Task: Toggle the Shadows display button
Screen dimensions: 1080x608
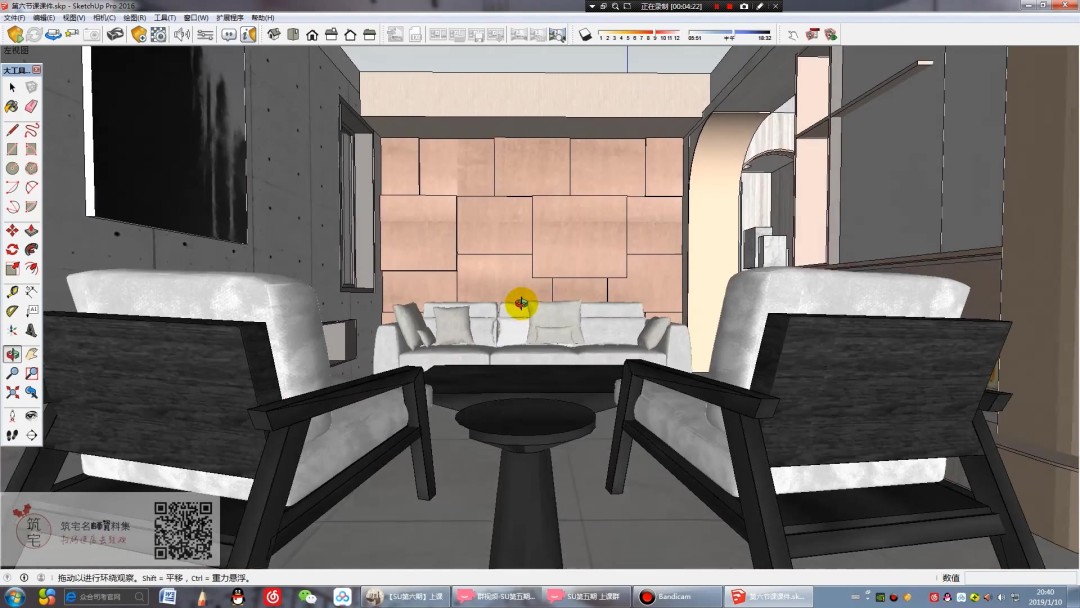Action: pos(585,34)
